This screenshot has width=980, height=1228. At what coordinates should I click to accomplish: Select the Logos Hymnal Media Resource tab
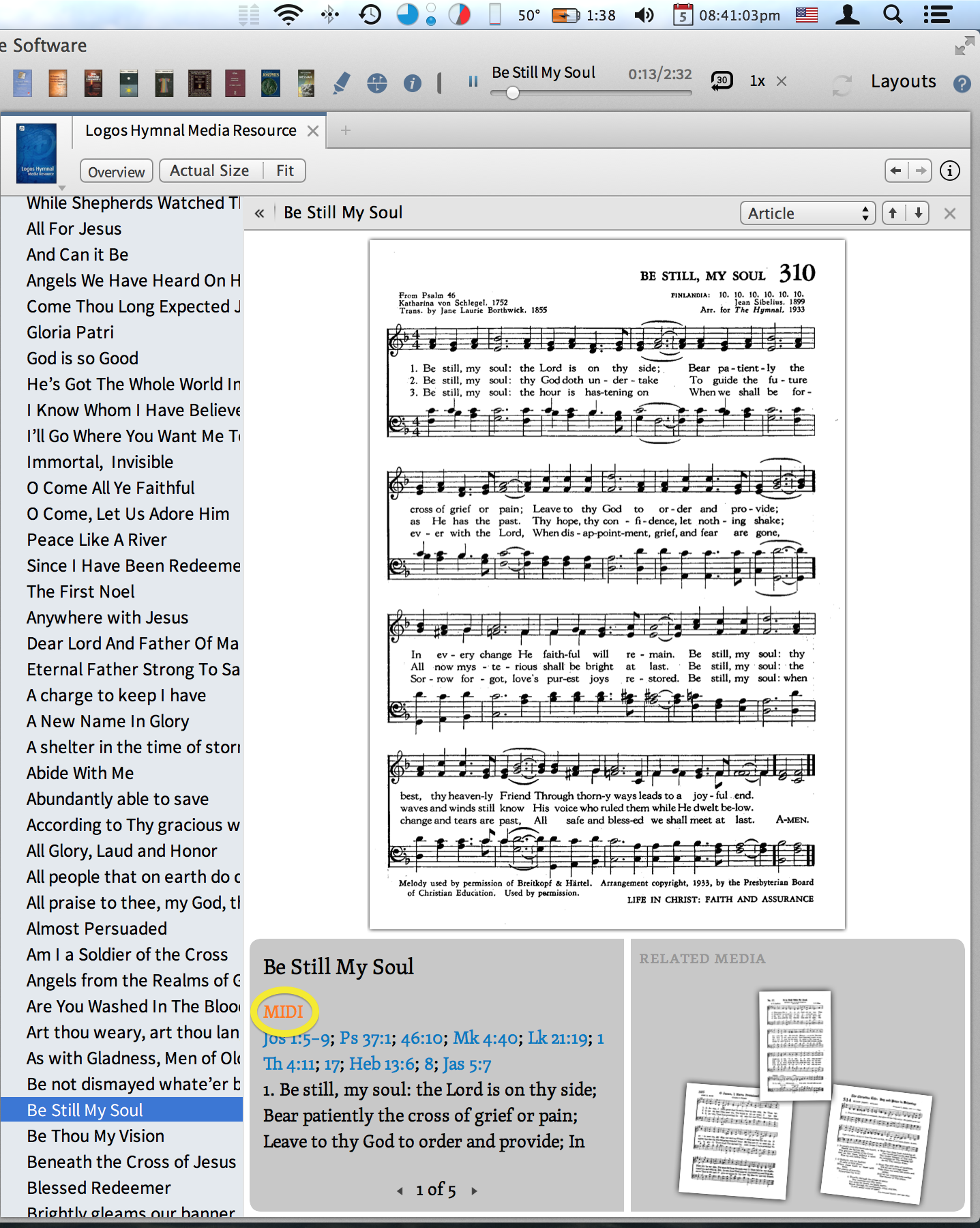tap(191, 130)
